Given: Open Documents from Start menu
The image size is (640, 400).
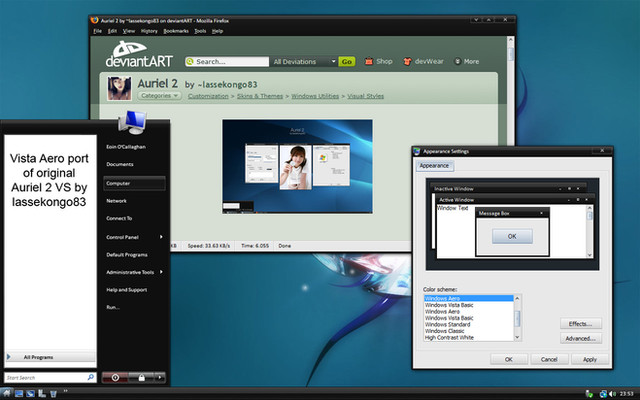Looking at the screenshot, I should (x=120, y=164).
